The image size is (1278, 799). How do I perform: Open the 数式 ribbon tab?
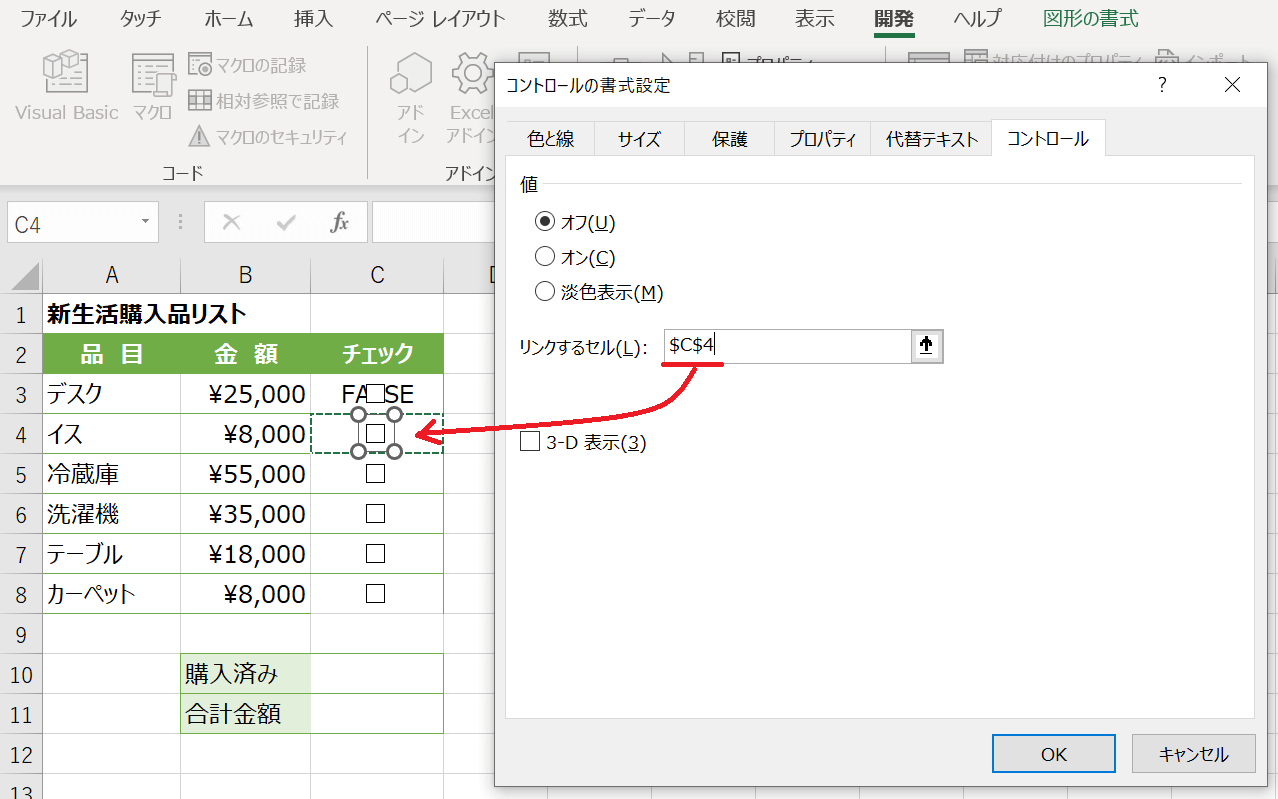(x=568, y=19)
